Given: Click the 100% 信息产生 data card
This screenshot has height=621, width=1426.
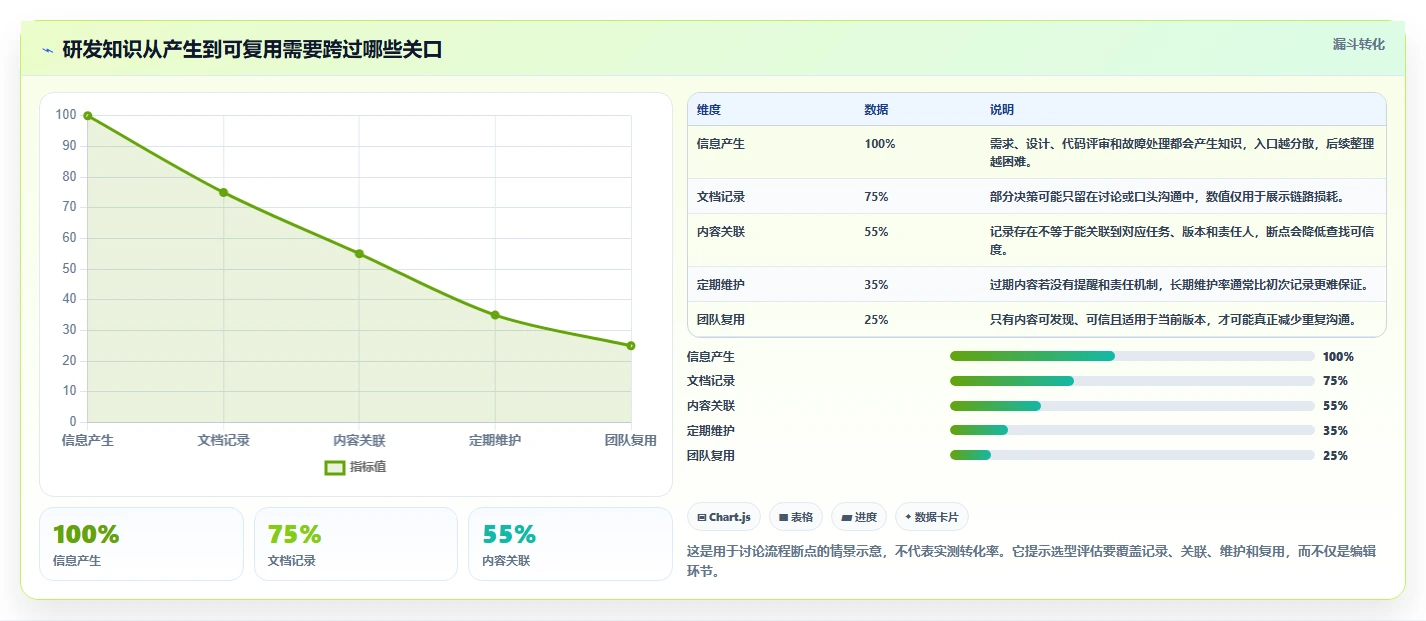Looking at the screenshot, I should [x=141, y=544].
